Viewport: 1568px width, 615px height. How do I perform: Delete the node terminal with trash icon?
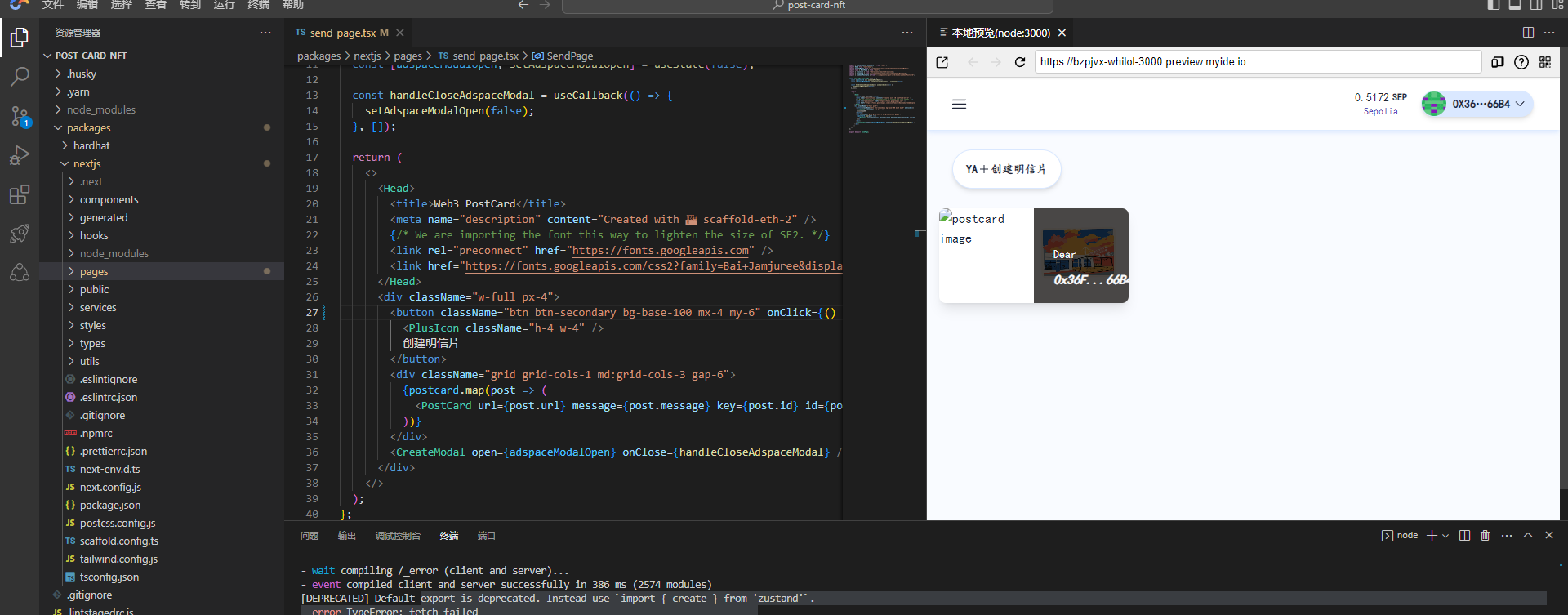[1486, 536]
